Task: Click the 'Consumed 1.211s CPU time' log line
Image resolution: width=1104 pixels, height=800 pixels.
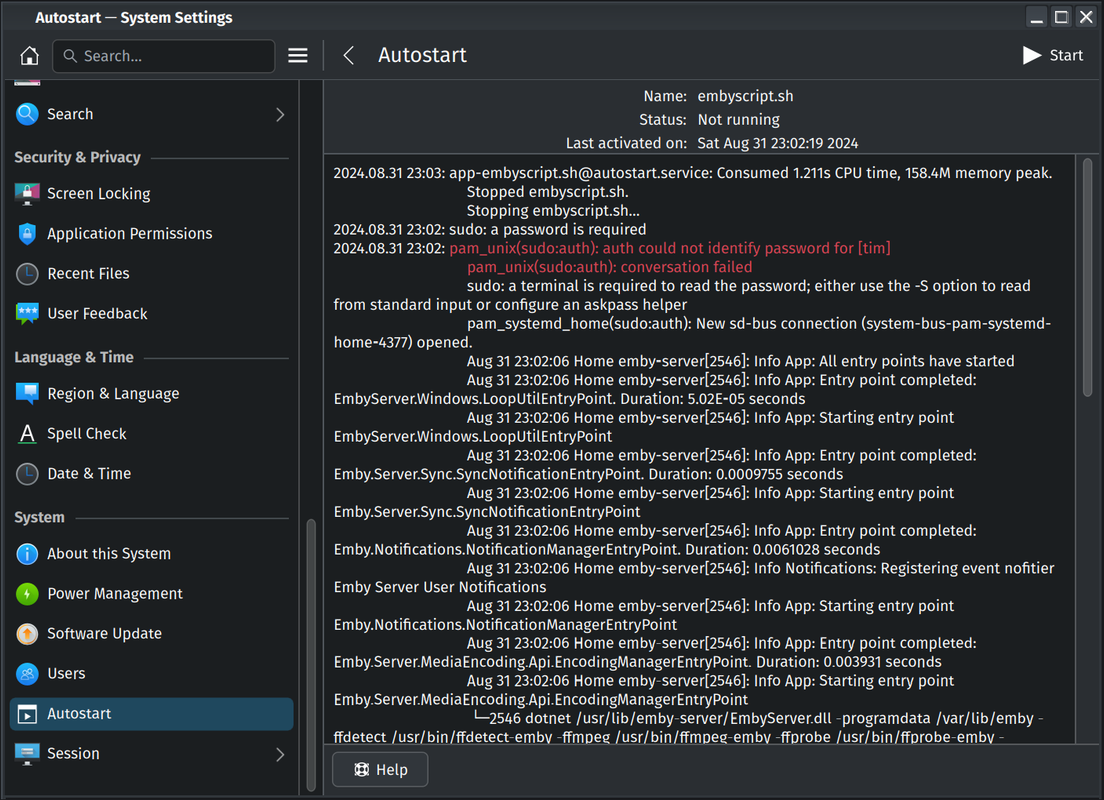Action: point(693,173)
